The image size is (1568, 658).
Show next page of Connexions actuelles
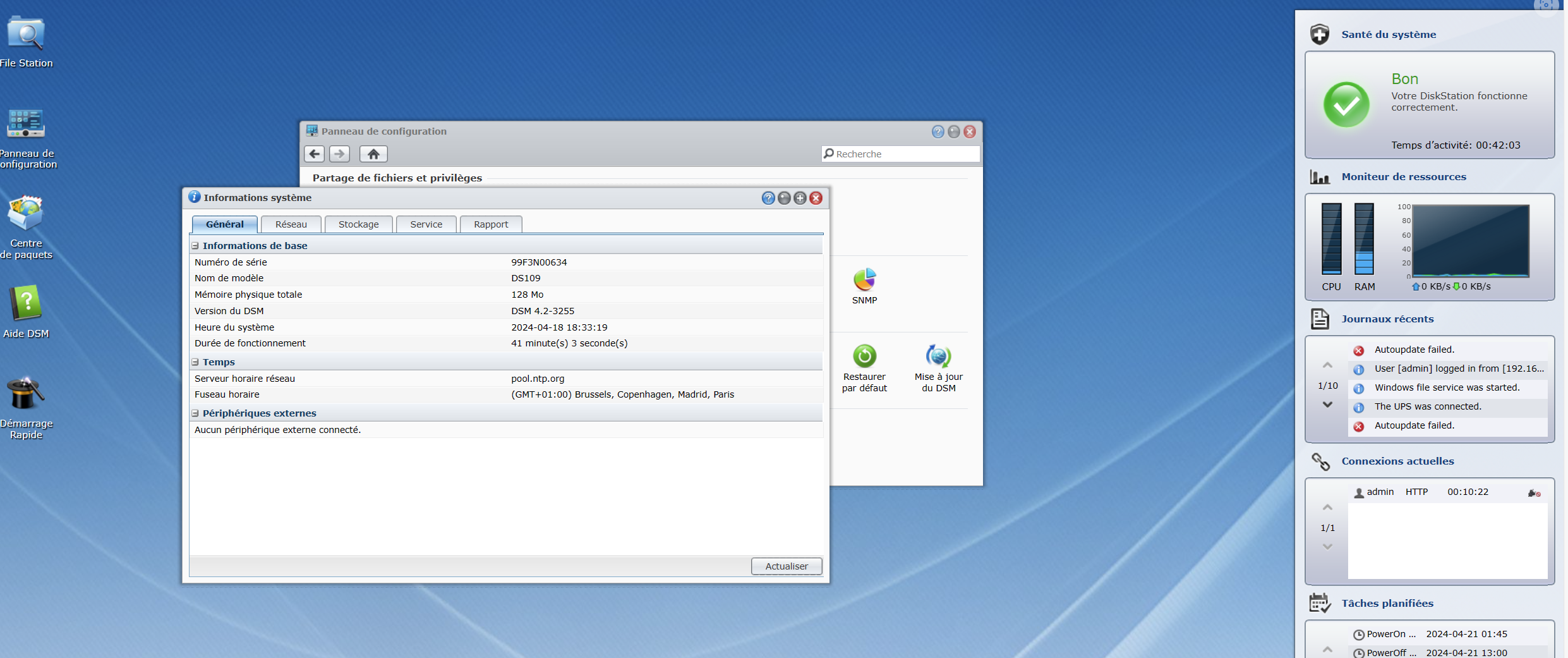(1327, 547)
